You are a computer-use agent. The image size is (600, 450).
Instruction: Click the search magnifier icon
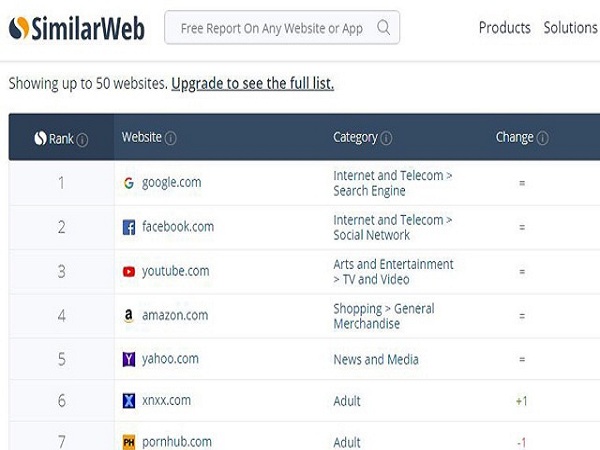click(x=384, y=28)
